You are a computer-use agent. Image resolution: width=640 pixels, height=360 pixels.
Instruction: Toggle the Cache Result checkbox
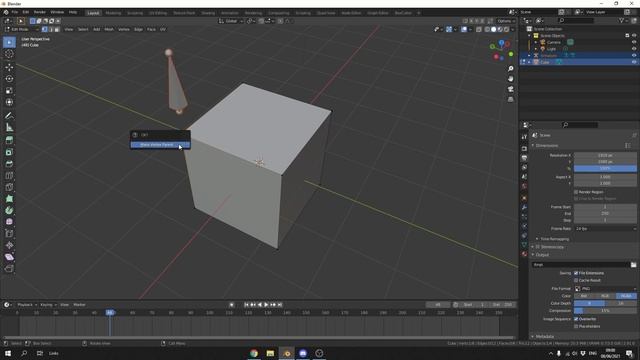pos(576,280)
